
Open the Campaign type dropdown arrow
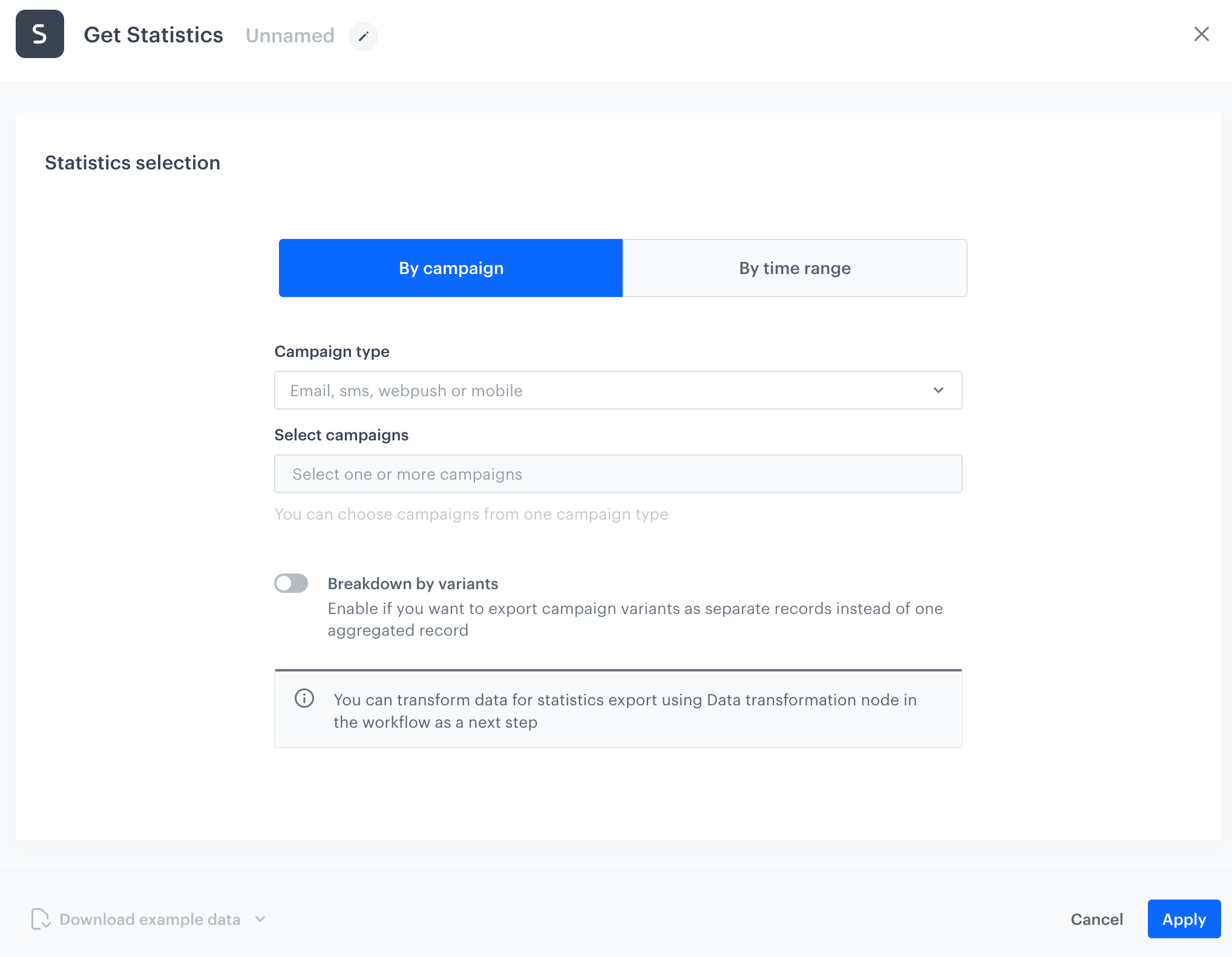pyautogui.click(x=939, y=390)
